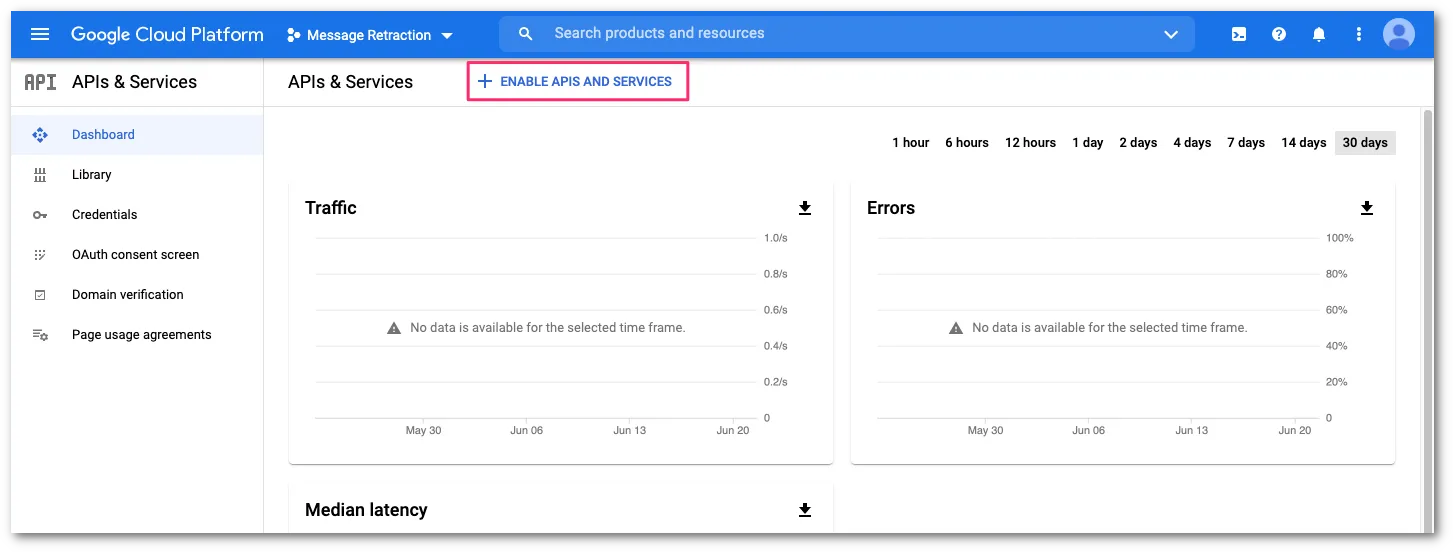The height and width of the screenshot is (552, 1453).
Task: Click the user account avatar
Action: (1398, 34)
